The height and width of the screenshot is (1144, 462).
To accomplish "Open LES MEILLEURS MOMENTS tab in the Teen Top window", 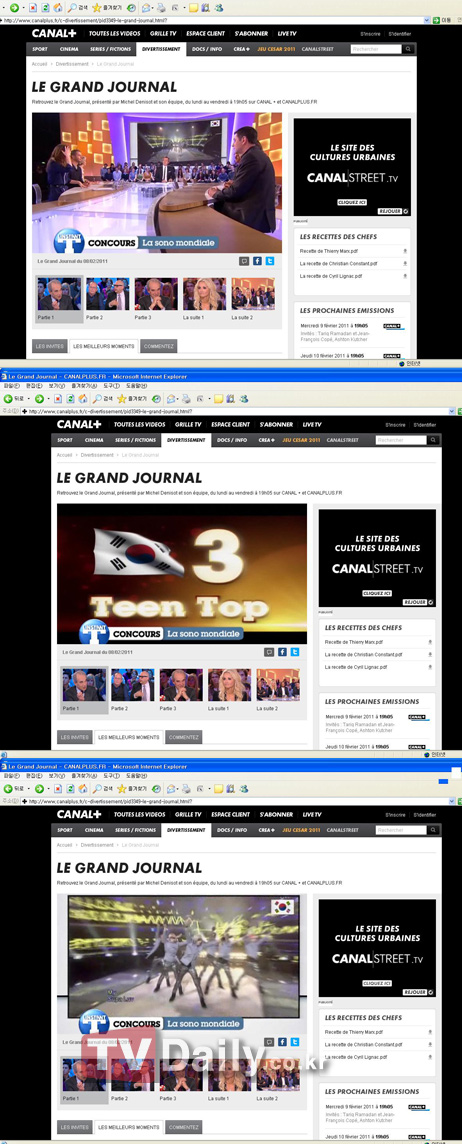I will pyautogui.click(x=128, y=738).
